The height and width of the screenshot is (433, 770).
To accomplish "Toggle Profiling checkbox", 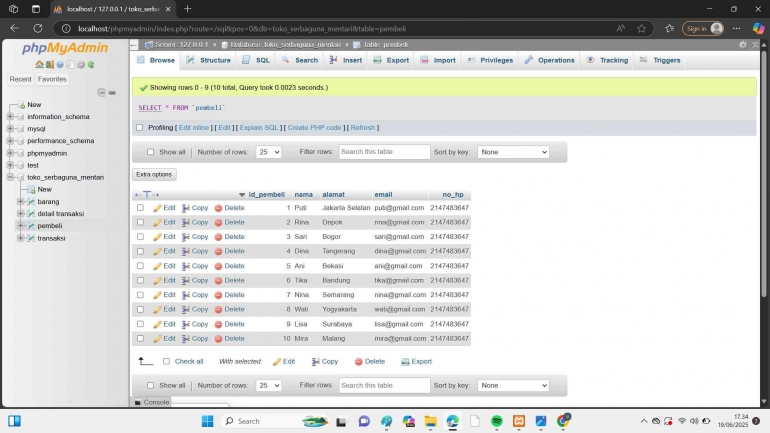I will [x=139, y=128].
